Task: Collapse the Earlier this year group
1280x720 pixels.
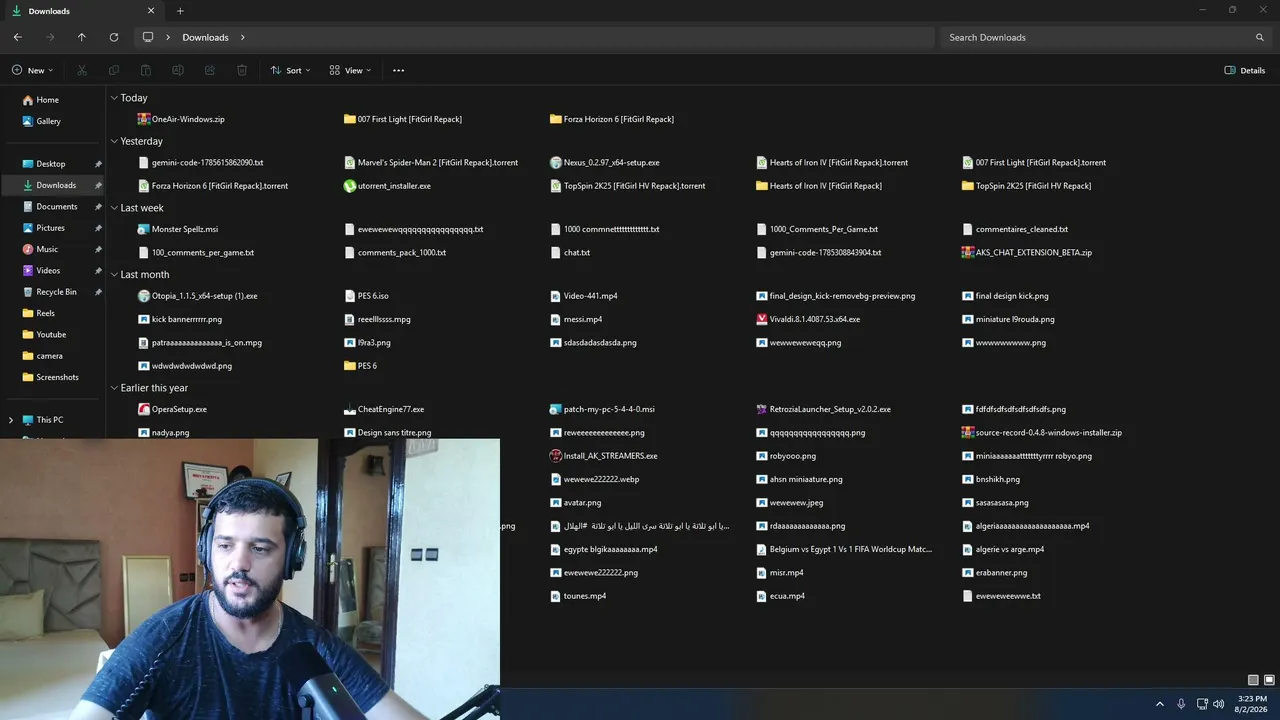Action: click(x=114, y=388)
